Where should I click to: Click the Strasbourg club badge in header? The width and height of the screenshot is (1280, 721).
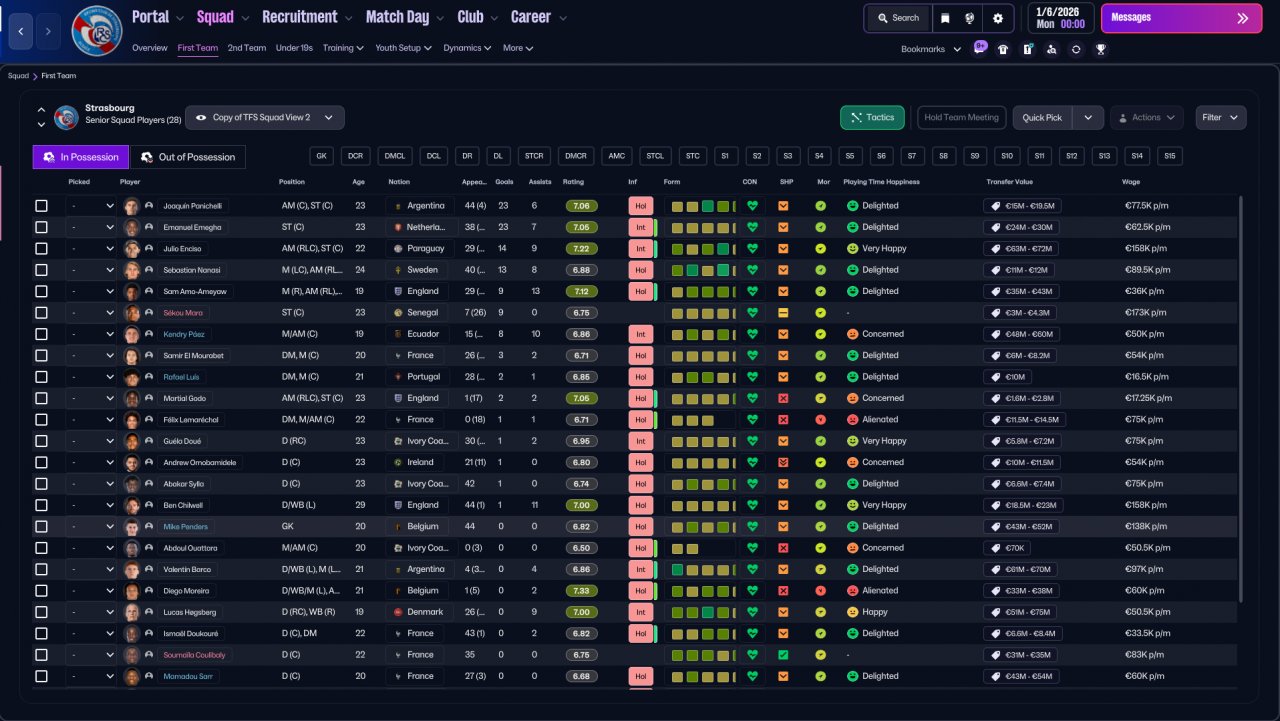point(97,31)
